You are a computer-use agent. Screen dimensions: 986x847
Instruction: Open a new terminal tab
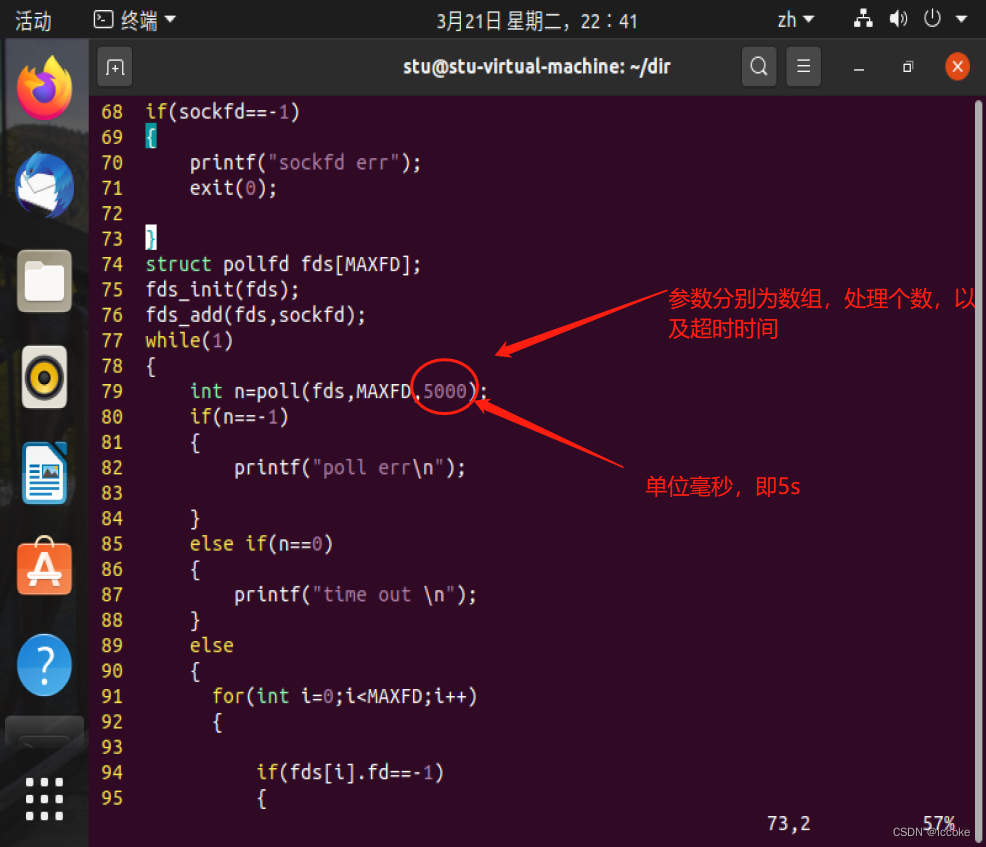(115, 67)
